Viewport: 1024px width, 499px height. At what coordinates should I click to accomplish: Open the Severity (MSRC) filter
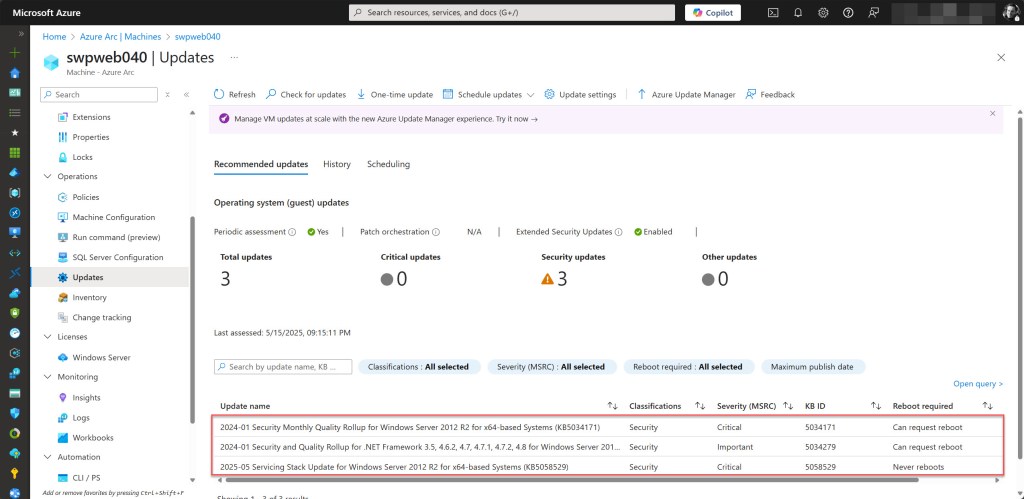551,367
